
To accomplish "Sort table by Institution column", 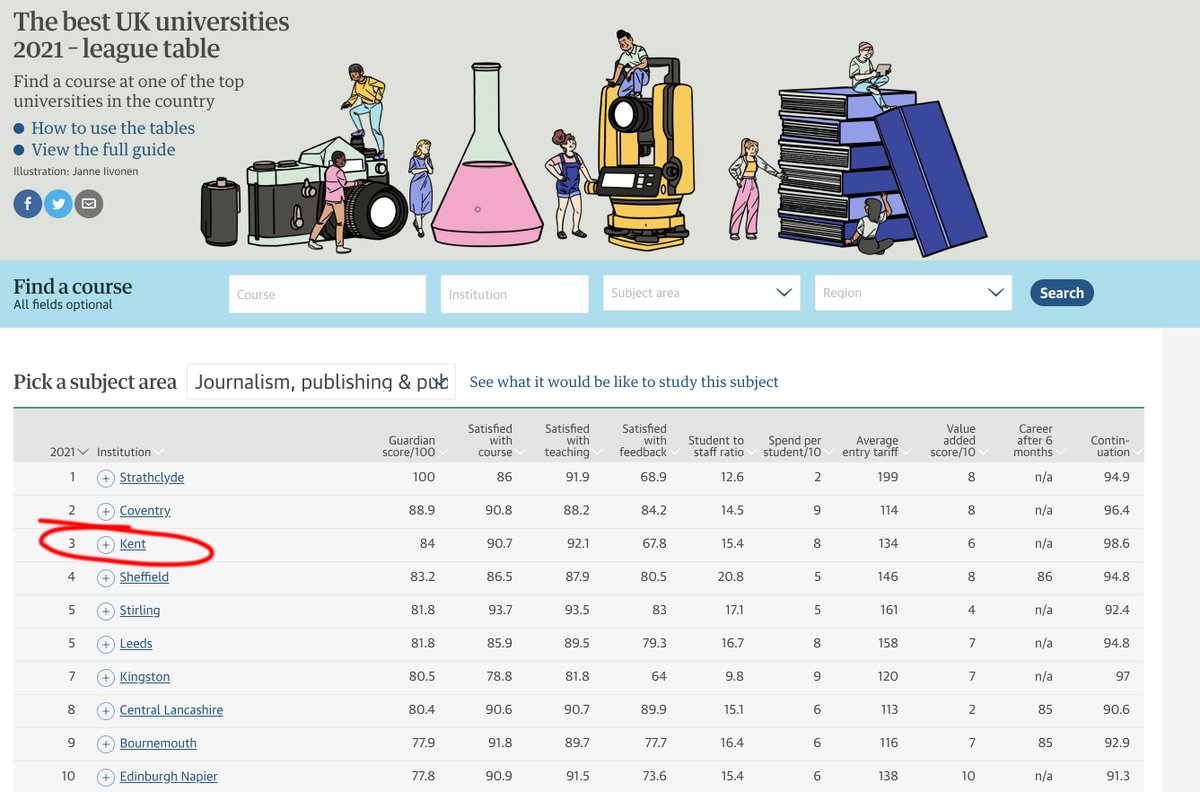I will click(130, 452).
